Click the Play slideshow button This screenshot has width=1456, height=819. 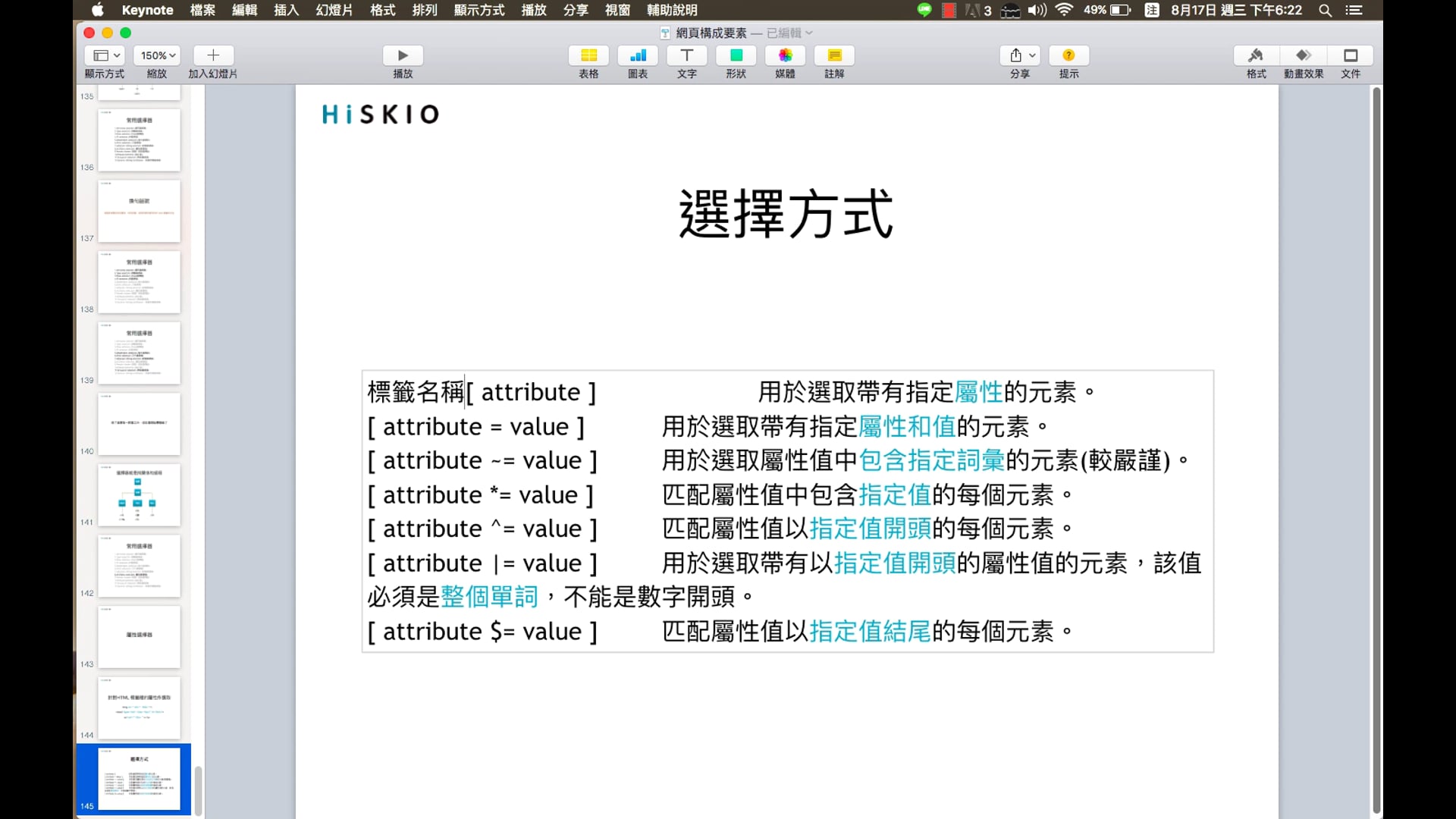403,55
